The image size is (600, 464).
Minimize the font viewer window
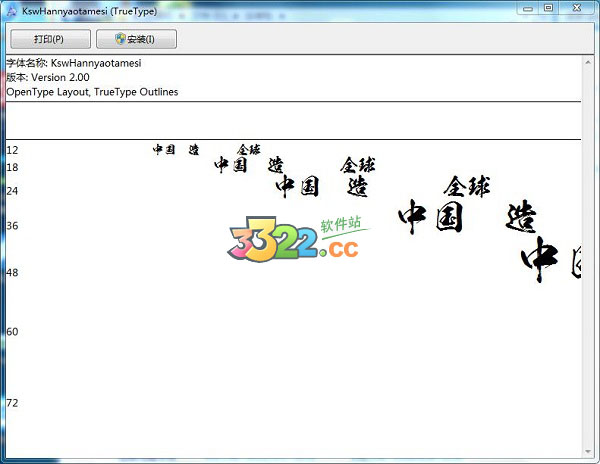click(528, 8)
